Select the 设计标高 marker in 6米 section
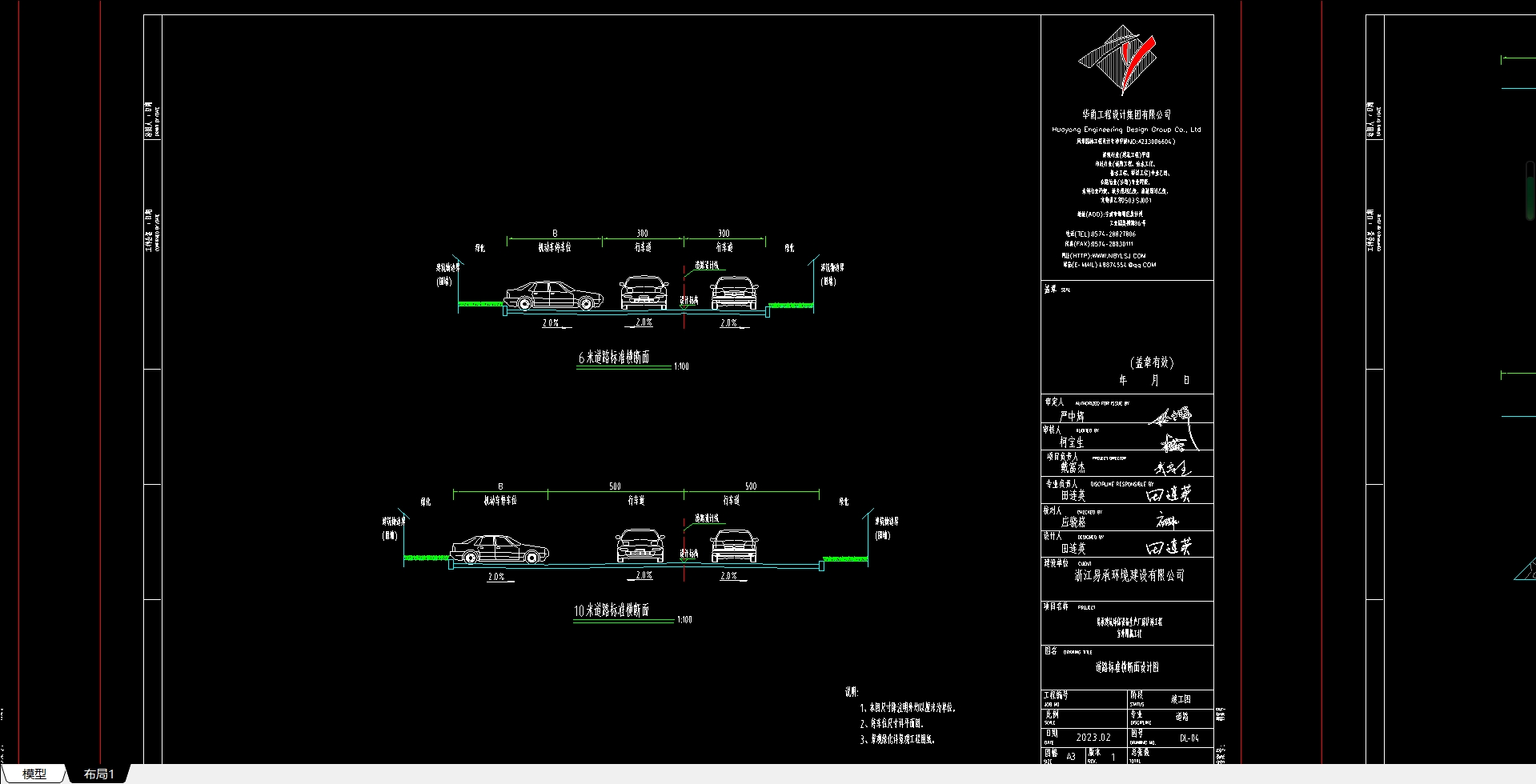 click(689, 301)
